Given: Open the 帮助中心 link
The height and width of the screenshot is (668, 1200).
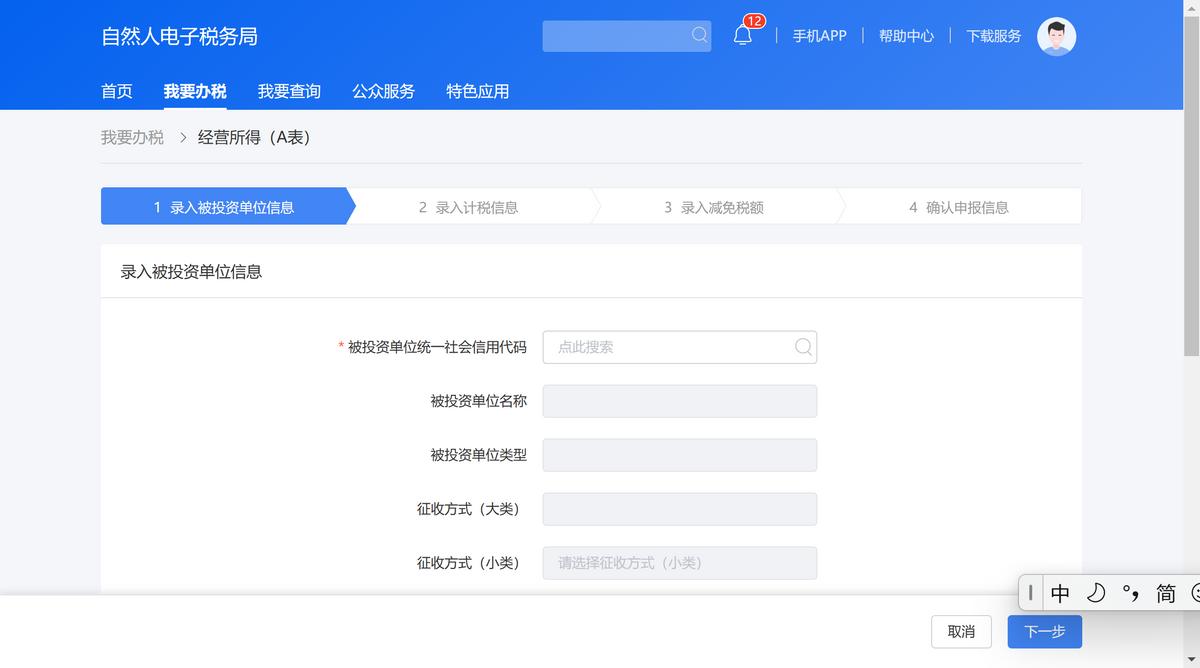Looking at the screenshot, I should 906,35.
